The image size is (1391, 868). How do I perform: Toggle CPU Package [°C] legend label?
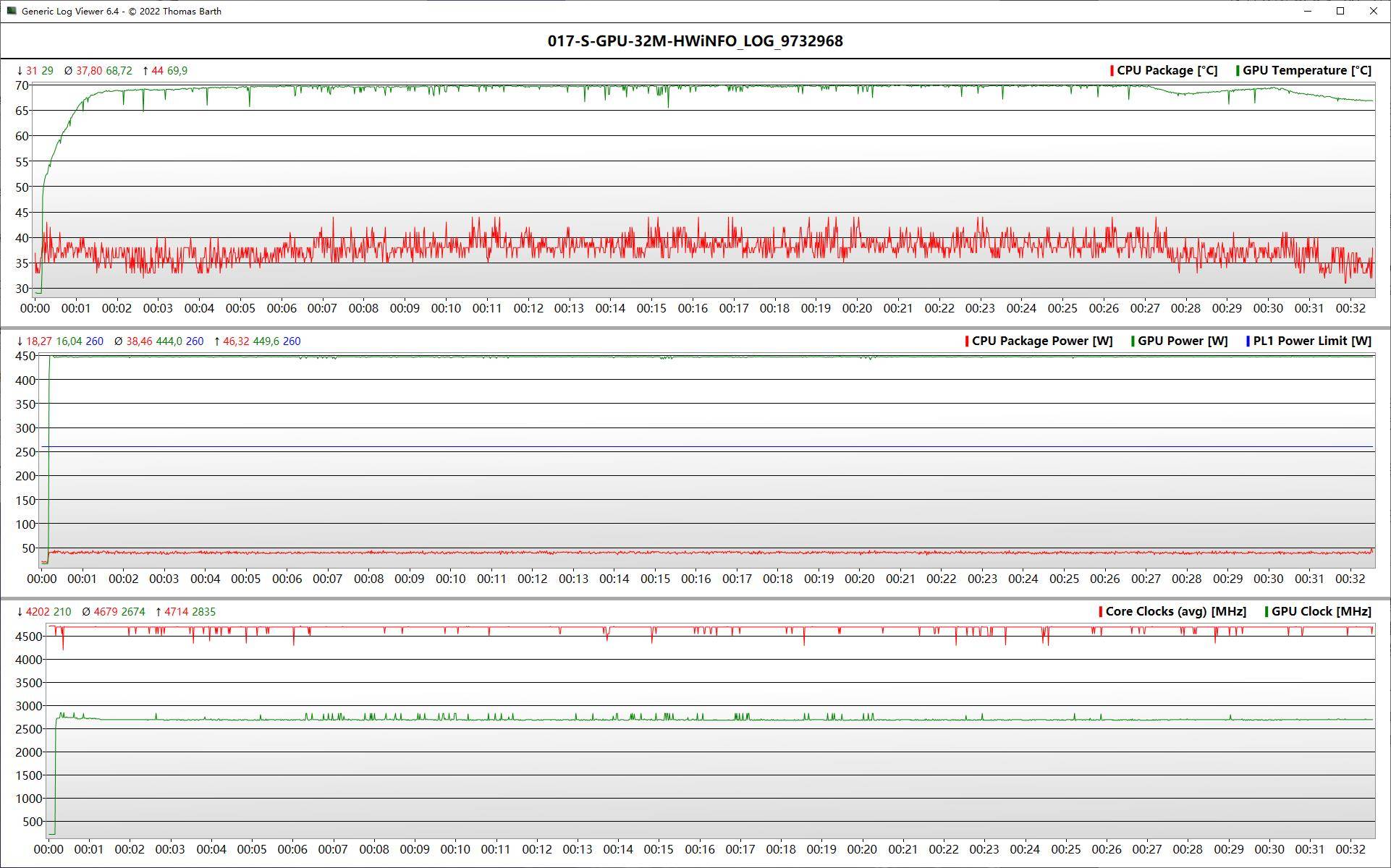point(1167,71)
